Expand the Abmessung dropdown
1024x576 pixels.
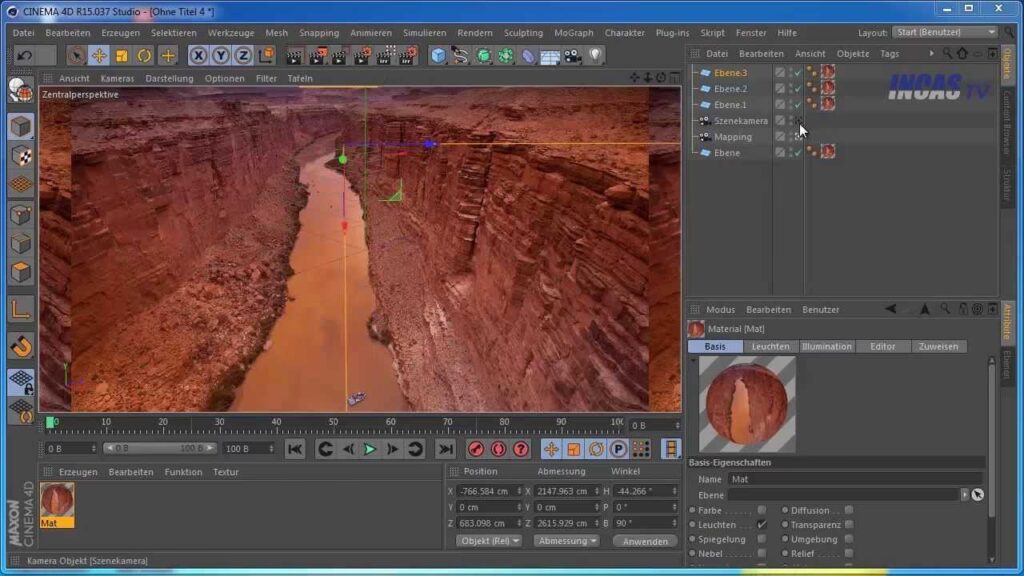[x=566, y=541]
